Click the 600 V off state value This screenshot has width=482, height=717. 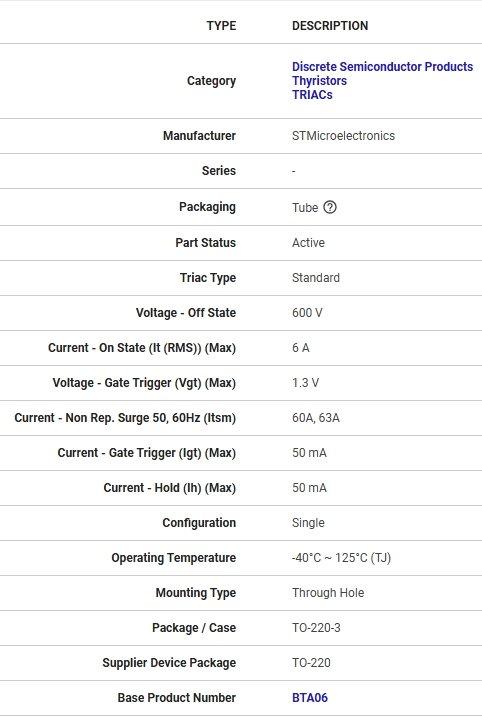(x=307, y=313)
